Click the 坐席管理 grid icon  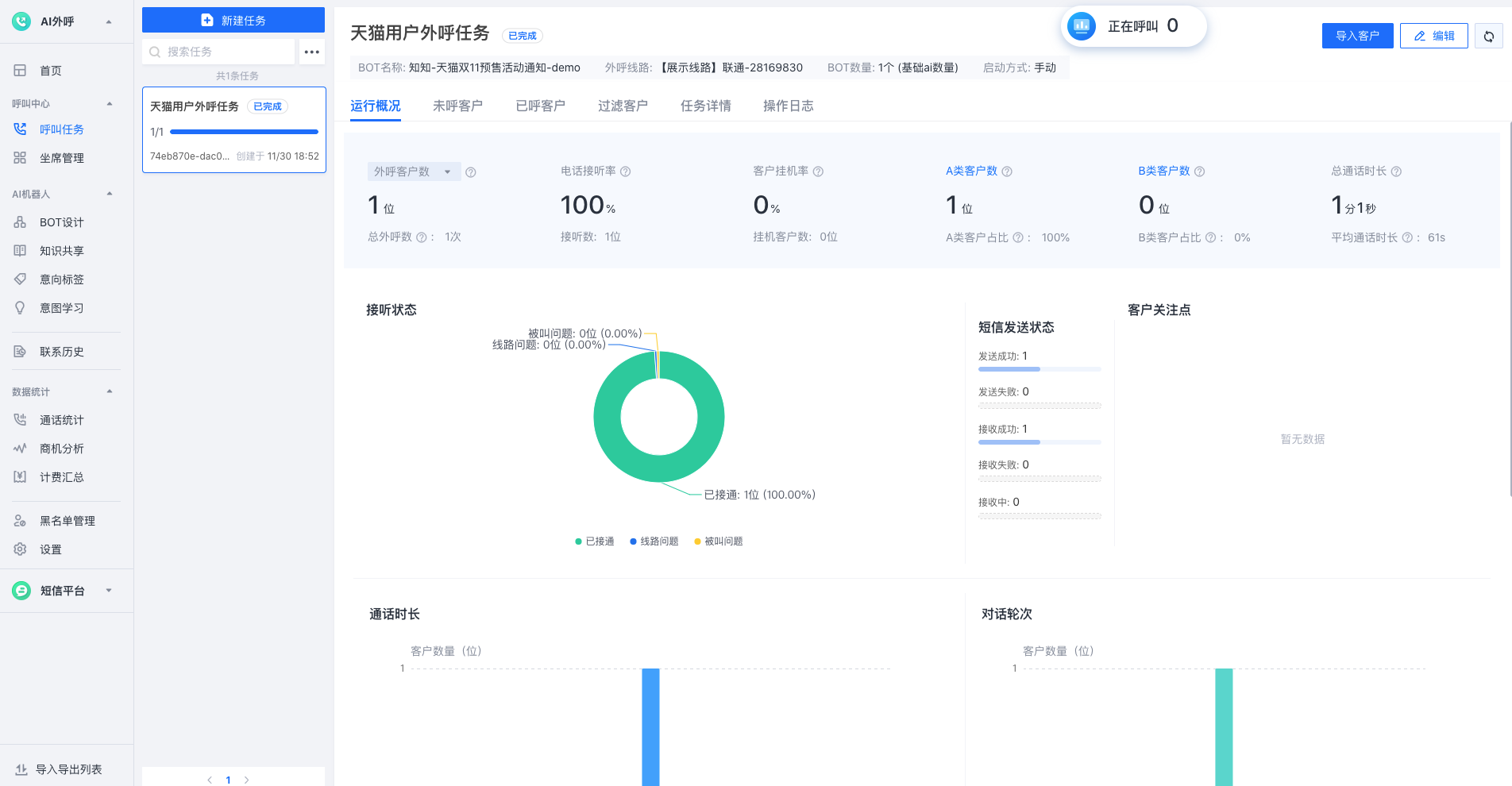(20, 158)
